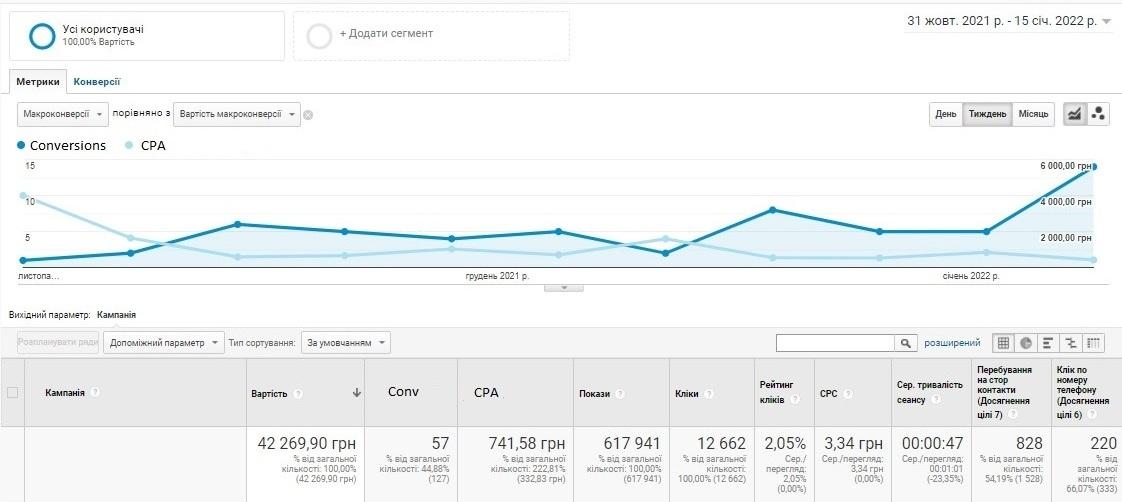Click the click rating value 2,05%
The image size is (1122, 502).
coord(785,444)
